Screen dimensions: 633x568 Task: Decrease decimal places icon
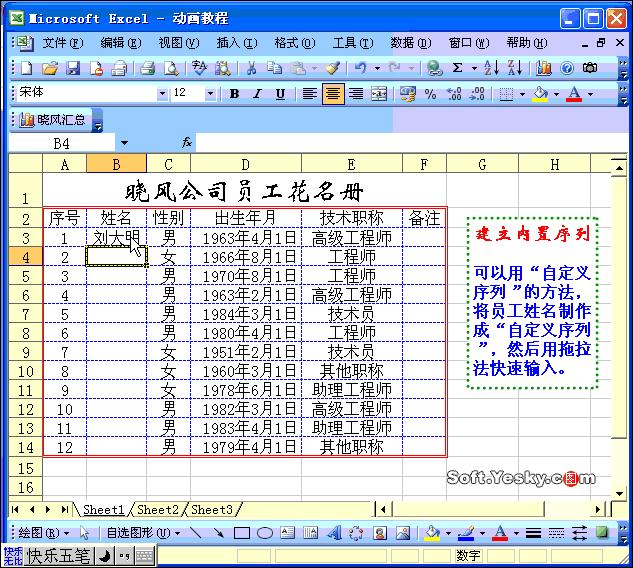pos(477,94)
